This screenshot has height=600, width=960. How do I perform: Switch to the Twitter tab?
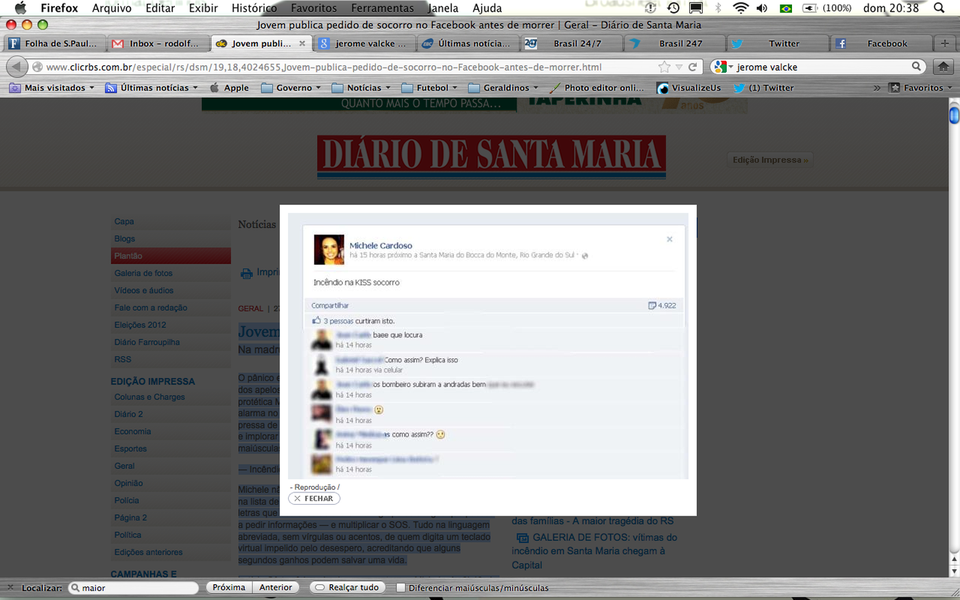[x=776, y=43]
